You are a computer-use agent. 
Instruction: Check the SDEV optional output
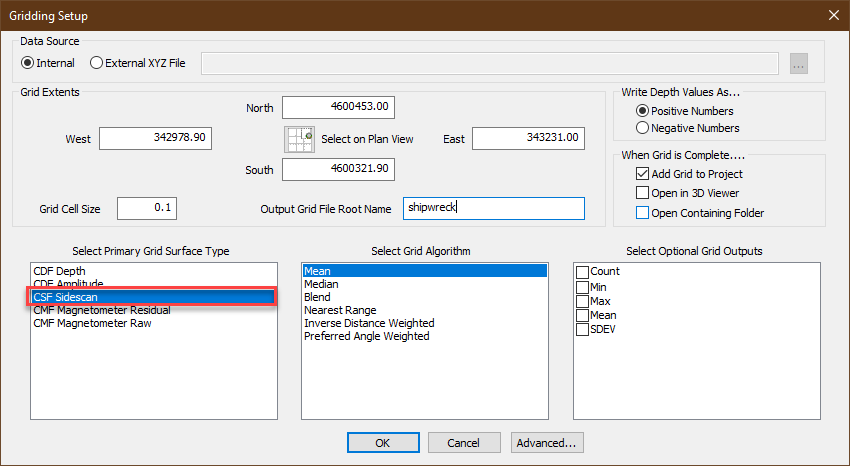[583, 330]
